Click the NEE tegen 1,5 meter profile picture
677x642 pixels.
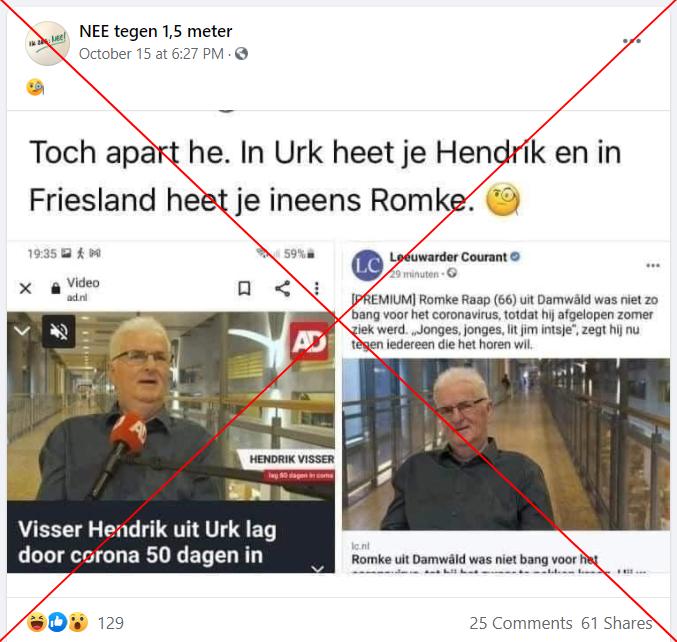click(47, 44)
